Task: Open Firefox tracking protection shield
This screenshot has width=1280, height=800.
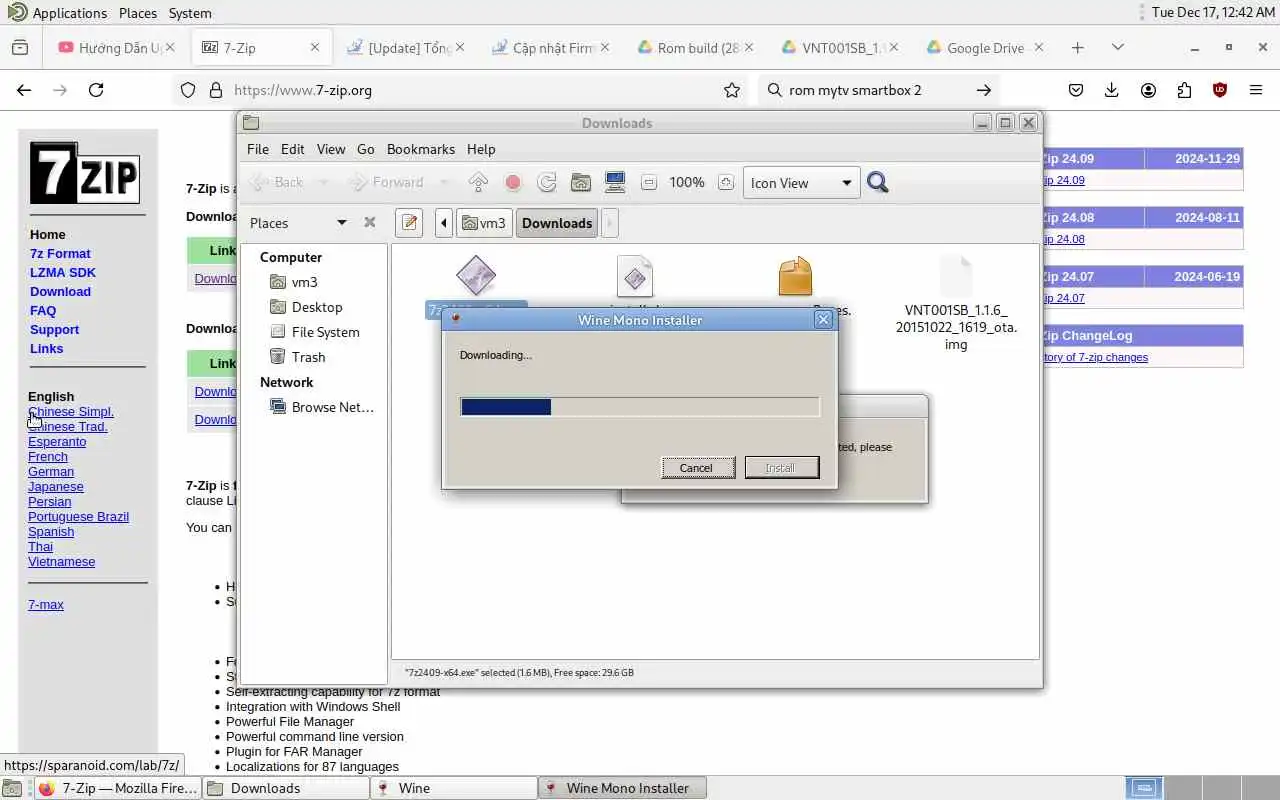Action: (188, 90)
